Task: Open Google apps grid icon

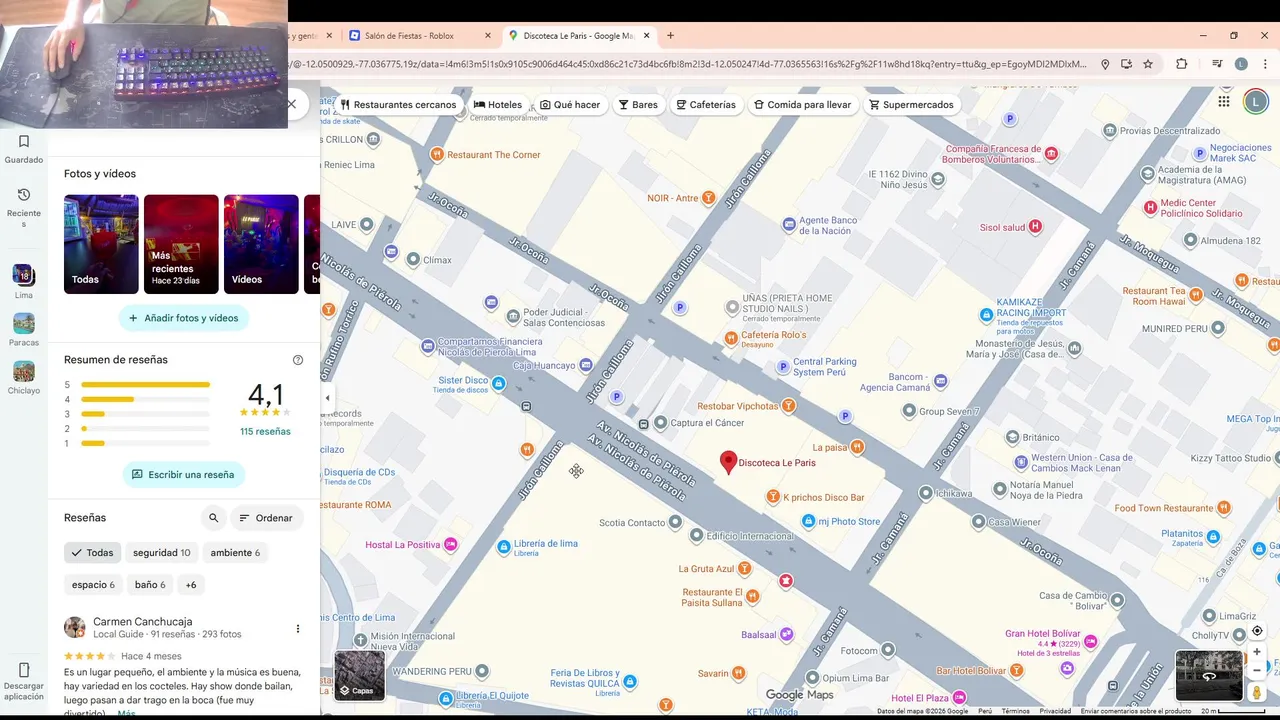Action: click(1224, 101)
